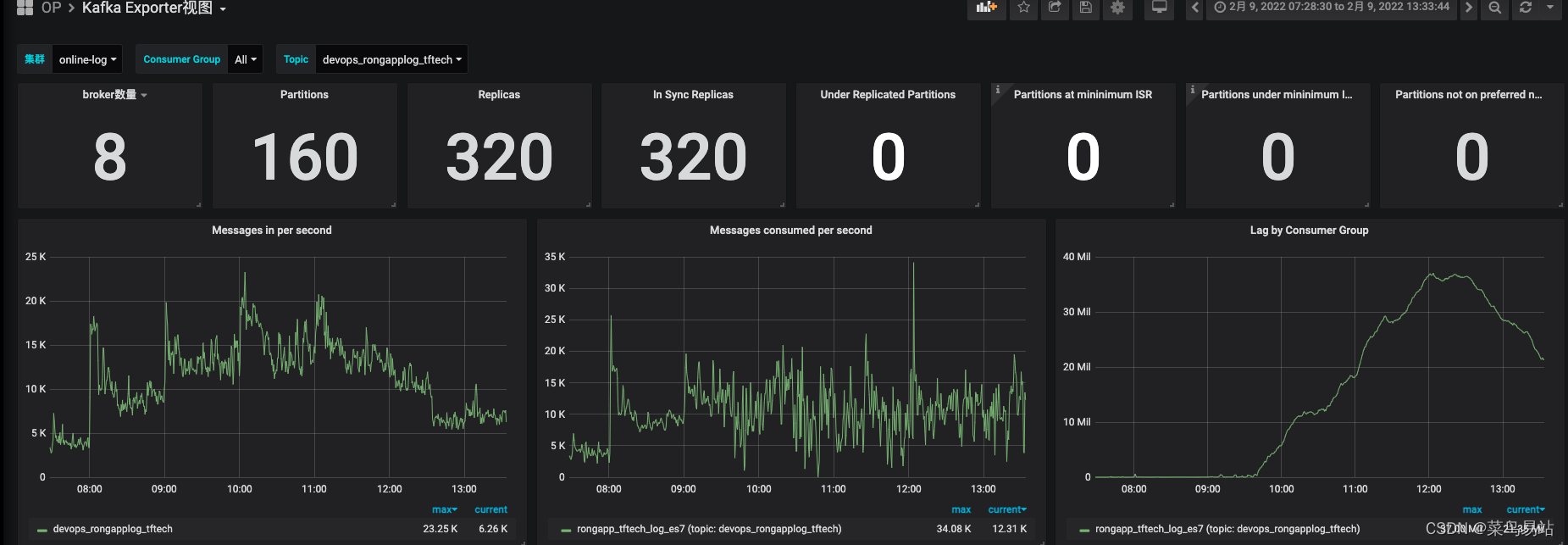The width and height of the screenshot is (1568, 545).
Task: Star this dashboard as favorite
Action: [1023, 8]
